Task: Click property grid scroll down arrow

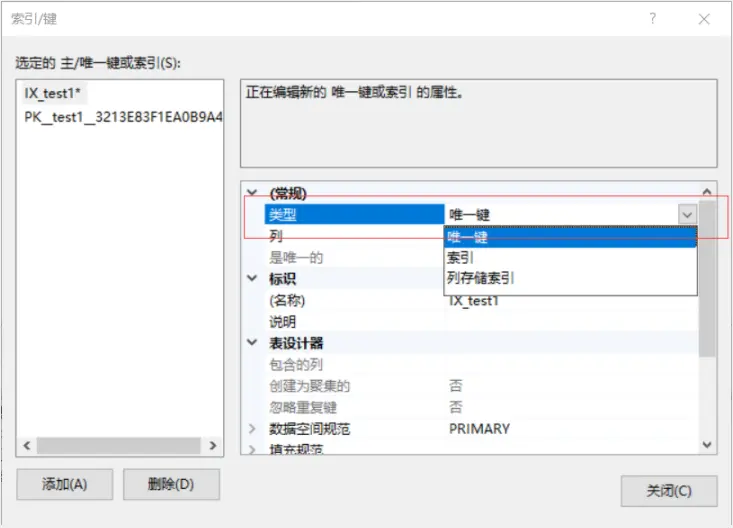Action: (707, 445)
